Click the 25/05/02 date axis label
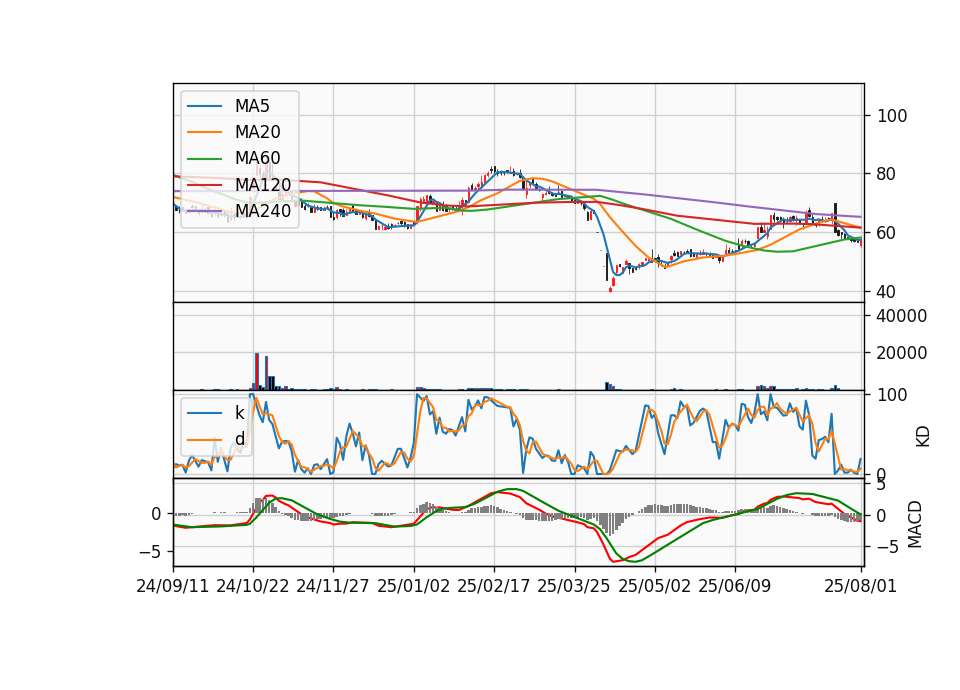 654,586
